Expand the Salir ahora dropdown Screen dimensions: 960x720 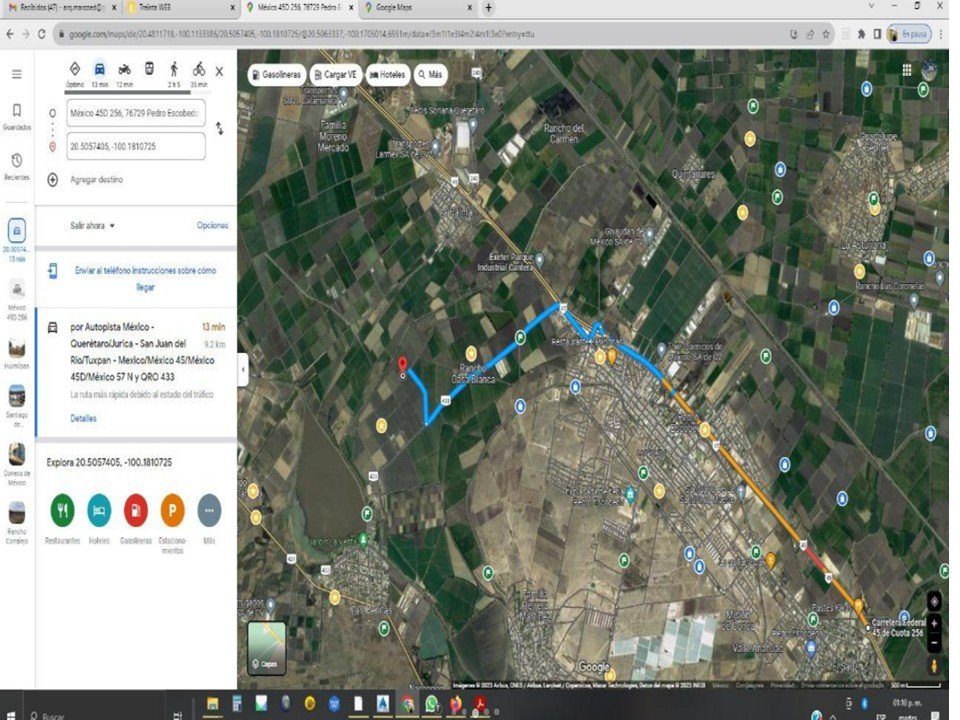click(x=92, y=225)
